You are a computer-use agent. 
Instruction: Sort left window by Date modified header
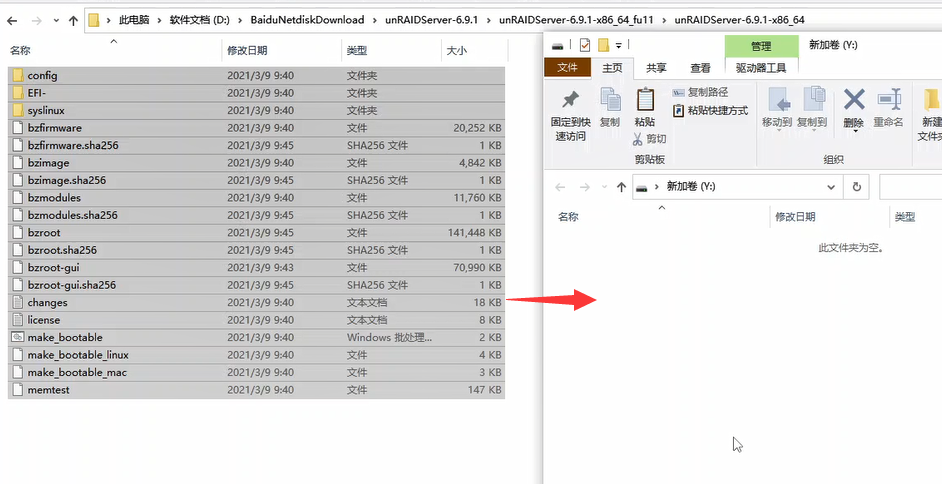point(281,51)
